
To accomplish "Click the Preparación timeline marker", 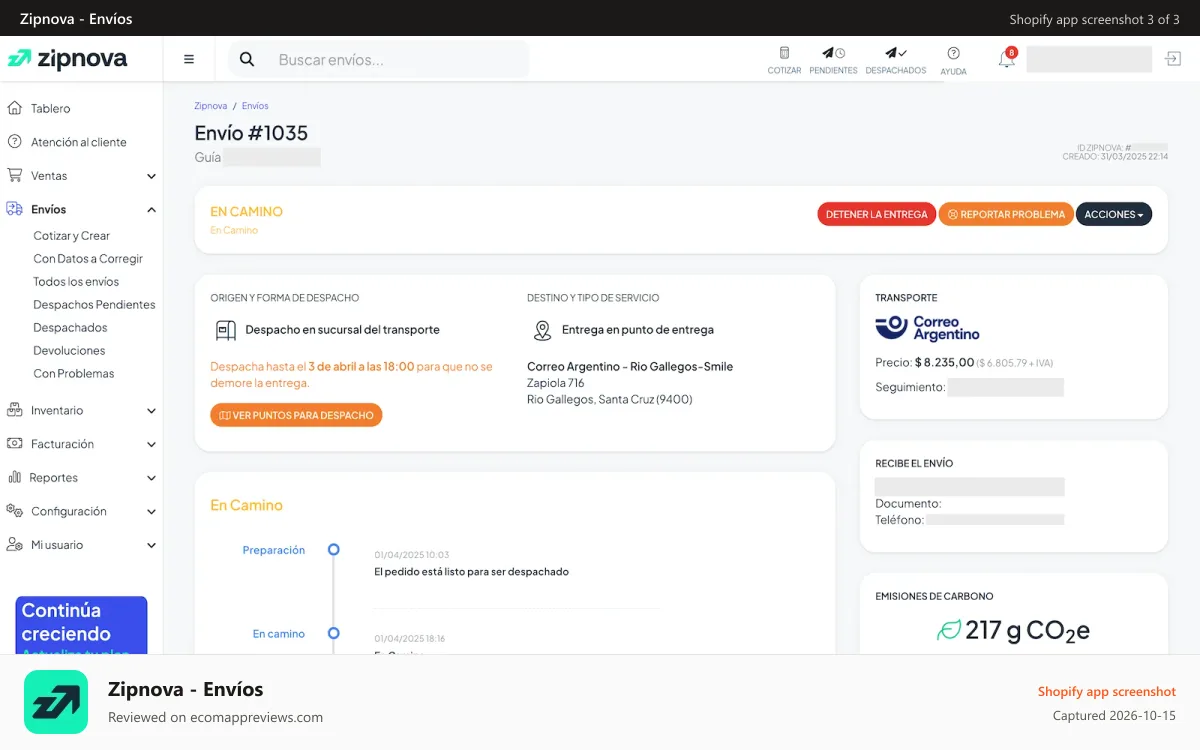I will pyautogui.click(x=334, y=550).
